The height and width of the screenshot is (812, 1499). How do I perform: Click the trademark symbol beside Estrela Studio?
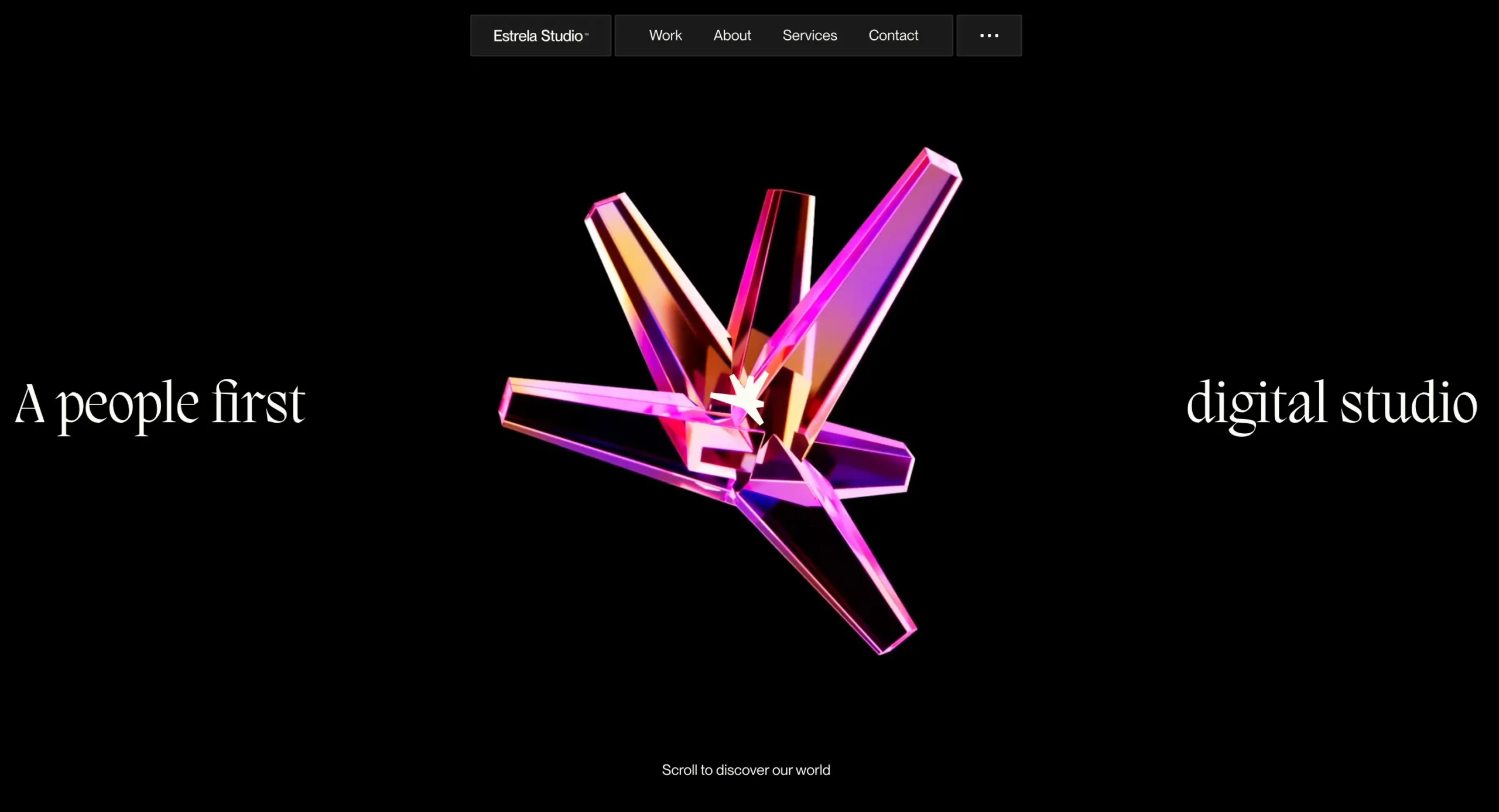click(x=586, y=34)
